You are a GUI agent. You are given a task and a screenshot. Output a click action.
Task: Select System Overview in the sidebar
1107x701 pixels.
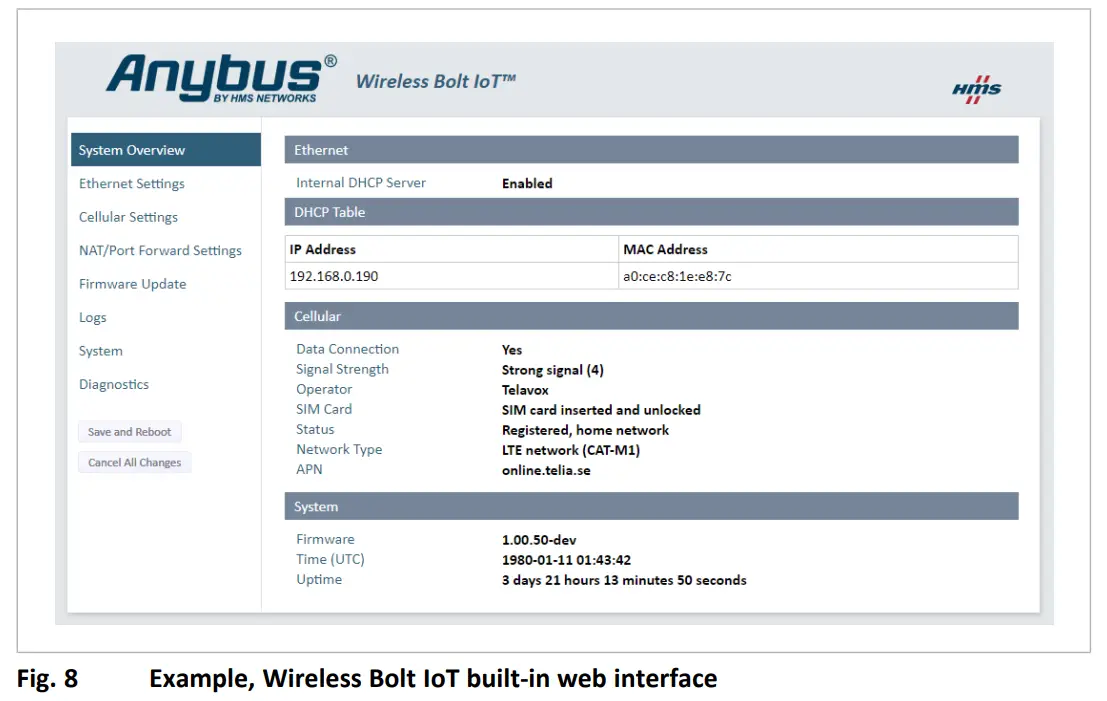point(132,150)
